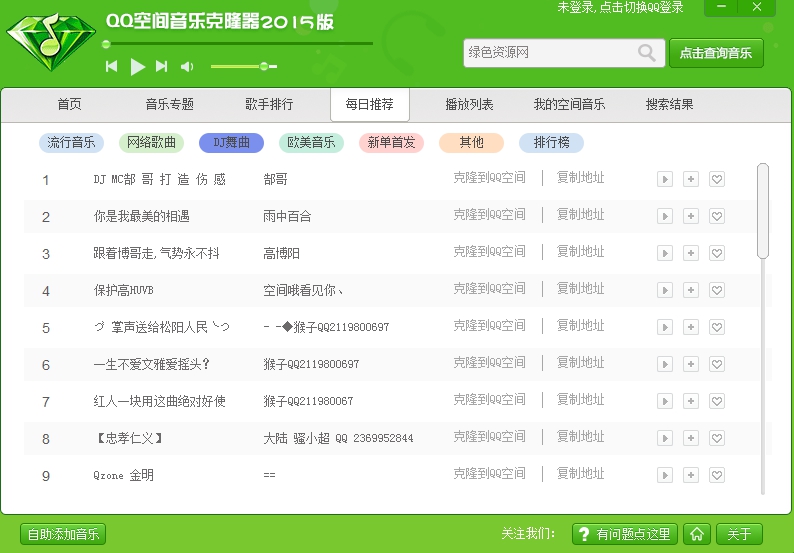Favorite row 3 高博阳 song heart
The width and height of the screenshot is (794, 553).
tap(717, 253)
